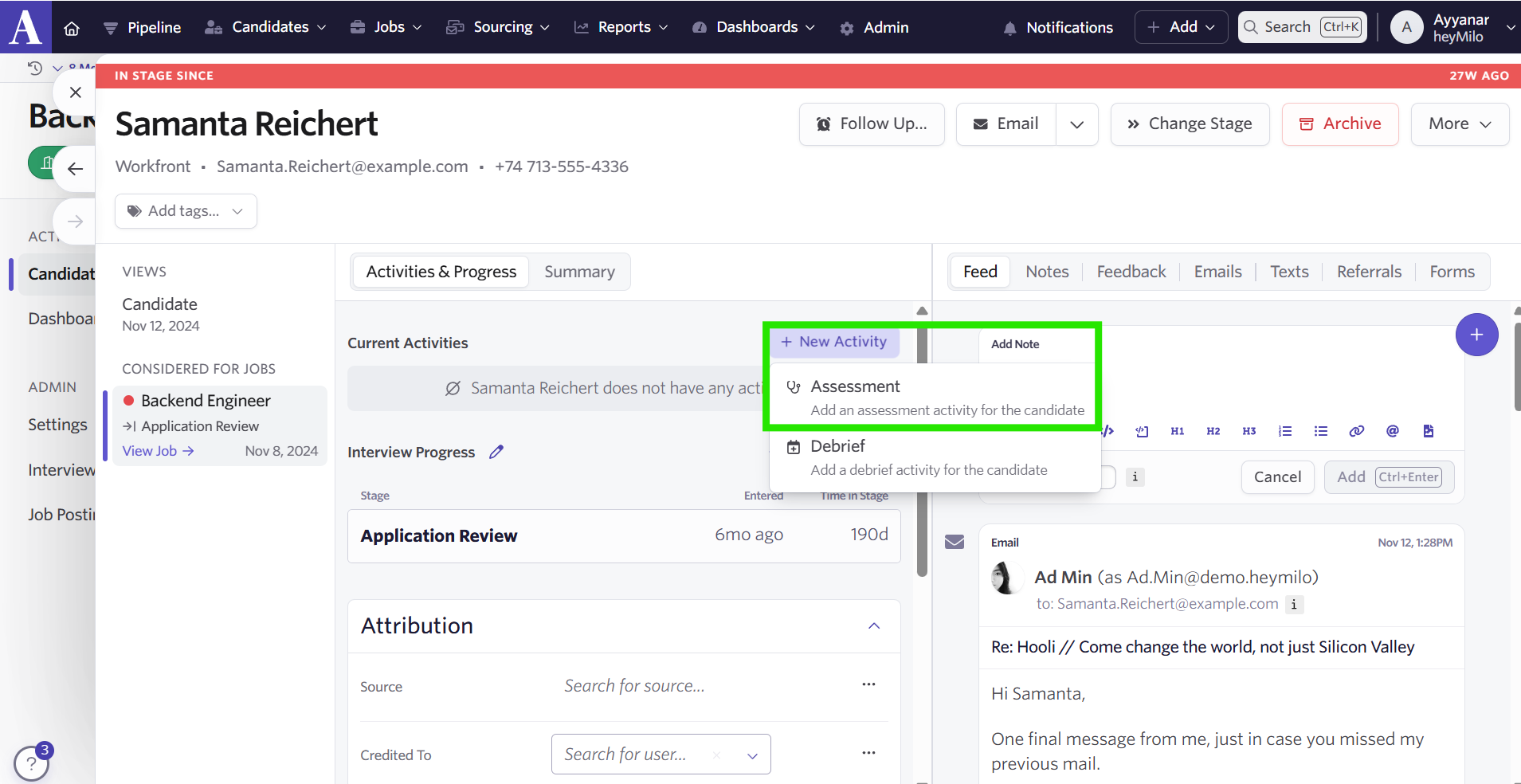Click the purple plus button in feed
The height and width of the screenshot is (784, 1521).
pos(1476,335)
